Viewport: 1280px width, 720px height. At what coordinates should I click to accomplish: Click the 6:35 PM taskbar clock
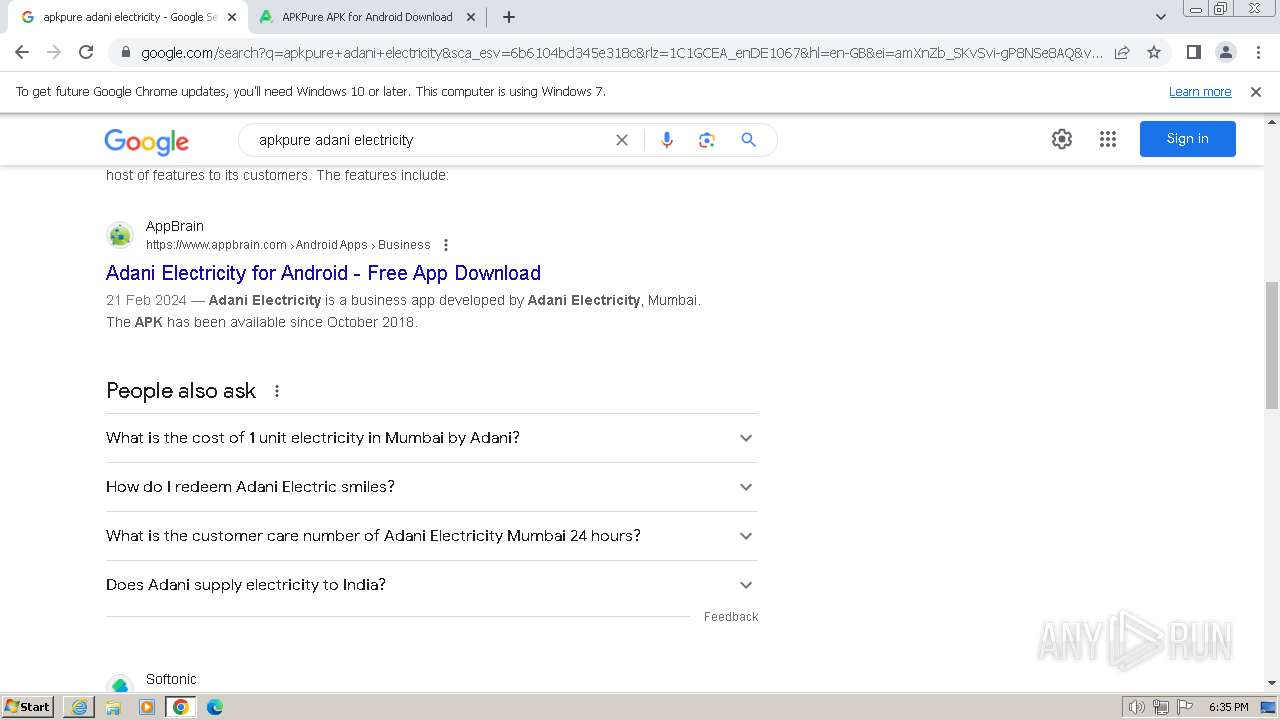pos(1228,707)
